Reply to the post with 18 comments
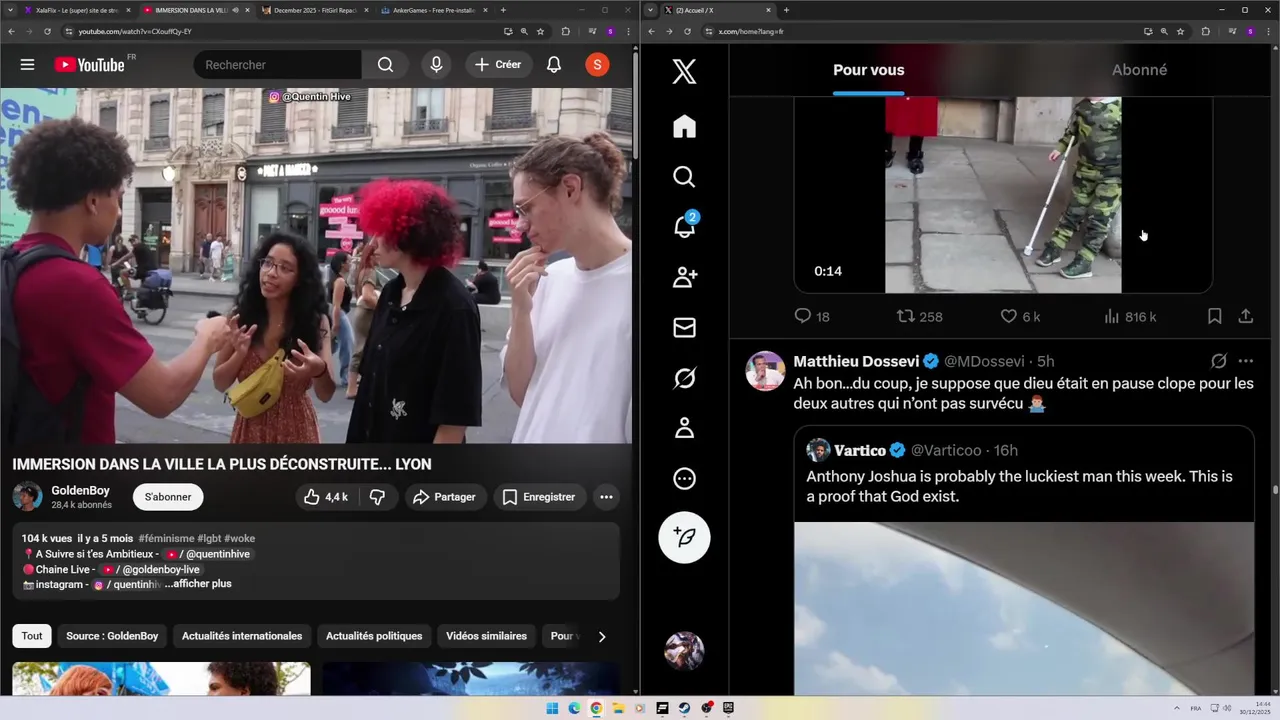 [x=811, y=316]
